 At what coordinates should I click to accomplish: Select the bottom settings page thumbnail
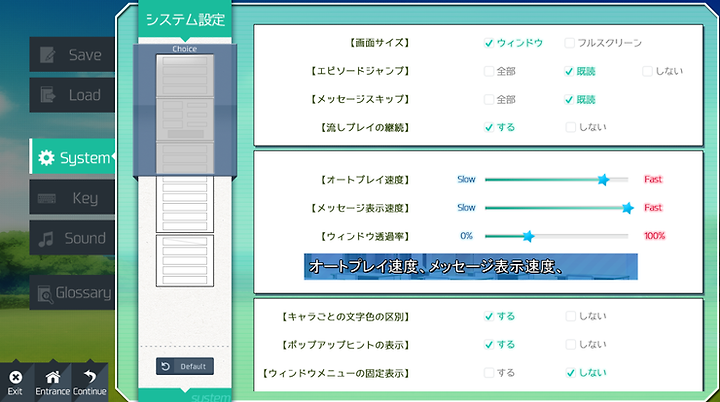pos(185,260)
